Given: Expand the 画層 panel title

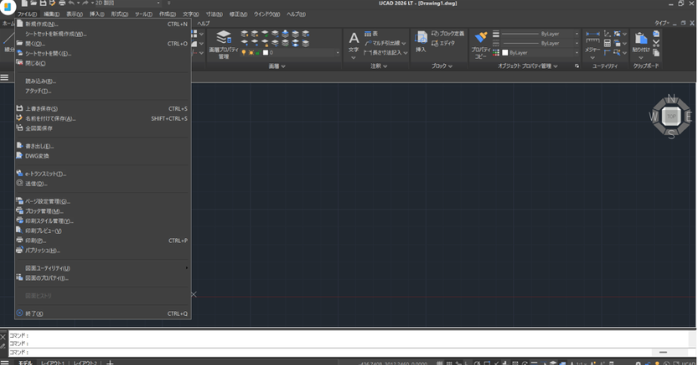Looking at the screenshot, I should tap(277, 66).
